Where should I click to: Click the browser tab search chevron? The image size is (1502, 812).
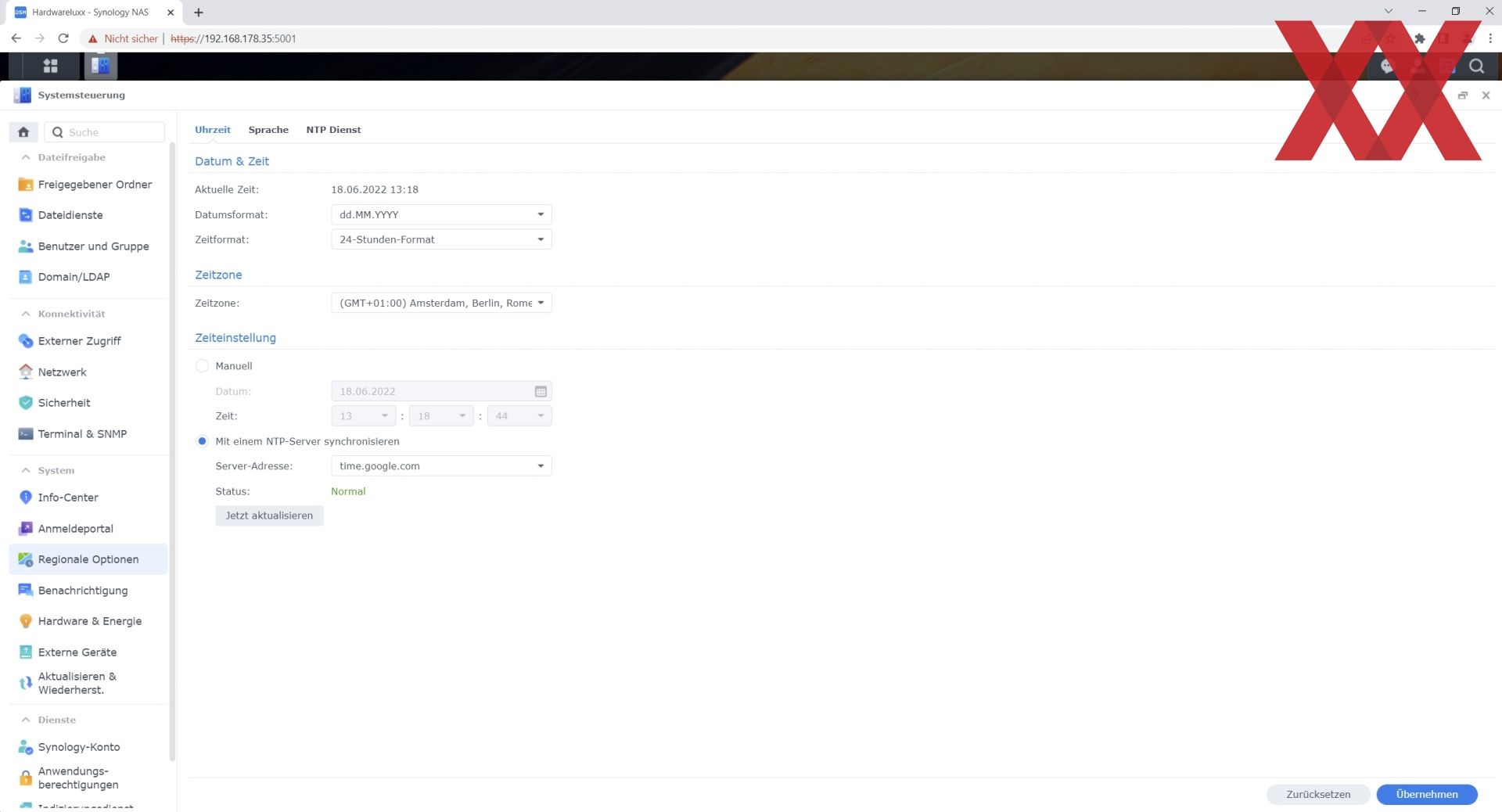tap(1388, 12)
